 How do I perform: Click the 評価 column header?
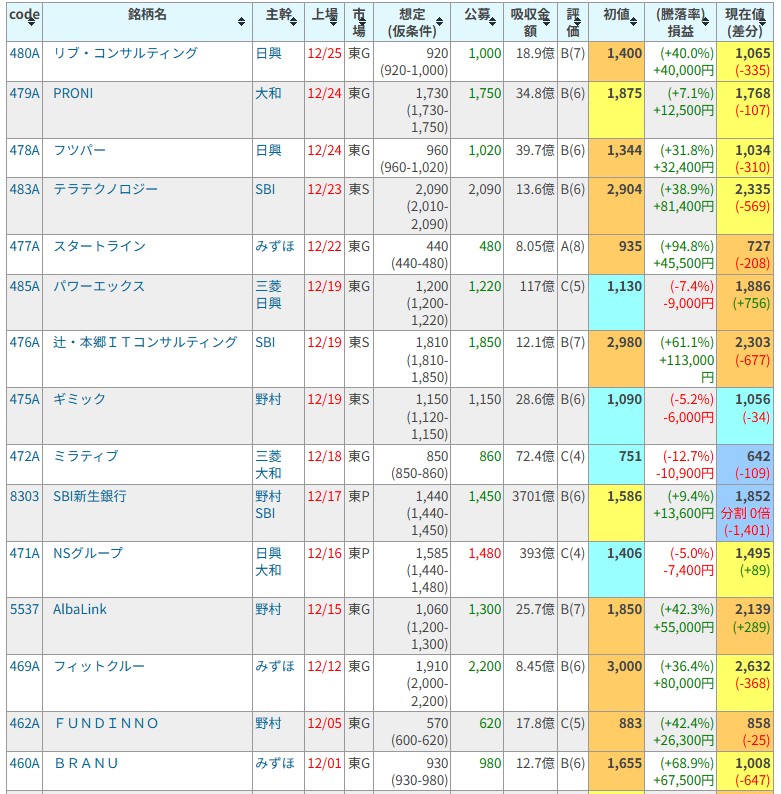pyautogui.click(x=573, y=21)
